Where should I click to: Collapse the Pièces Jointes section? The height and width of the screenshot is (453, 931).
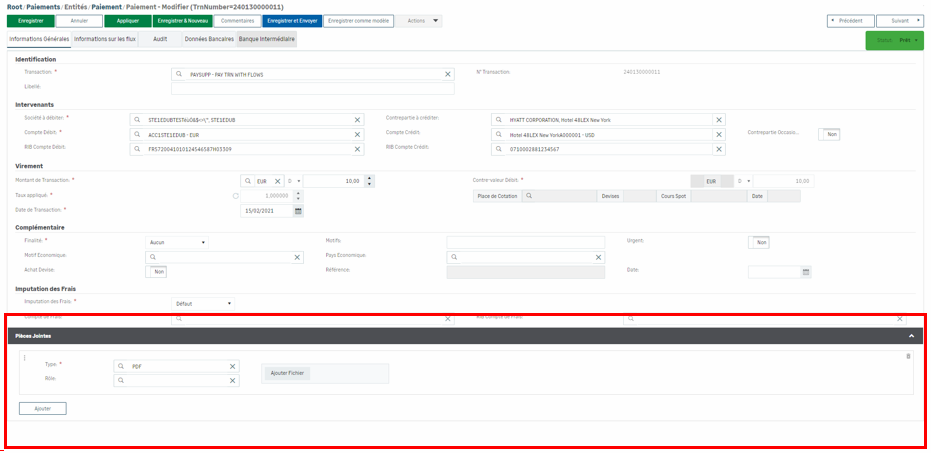coord(910,336)
